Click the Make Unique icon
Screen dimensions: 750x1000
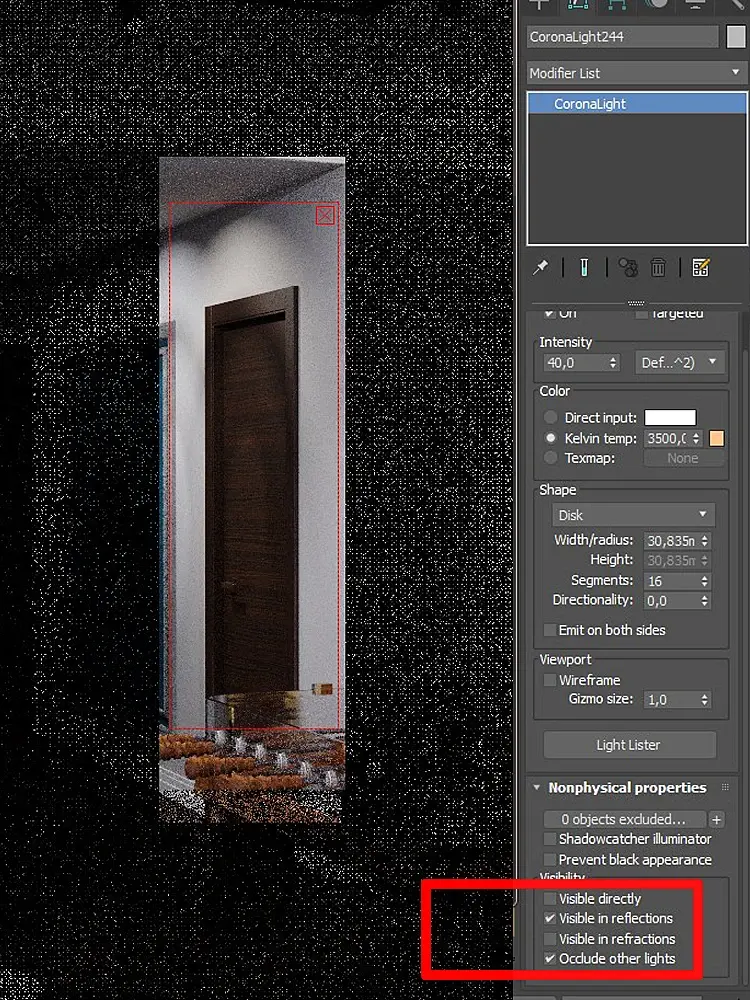[628, 267]
